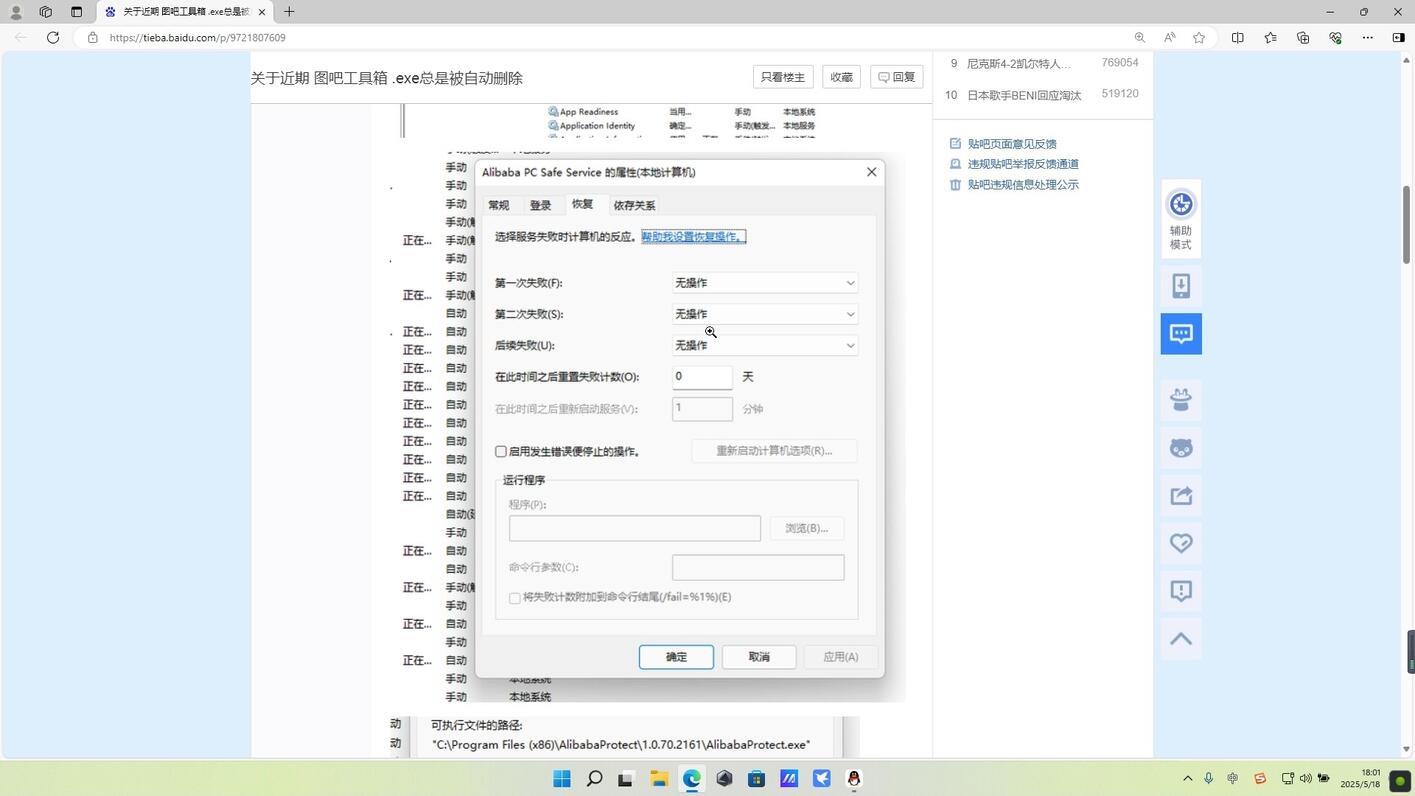Image resolution: width=1415 pixels, height=796 pixels.
Task: Open the volume tray icon
Action: [1305, 778]
